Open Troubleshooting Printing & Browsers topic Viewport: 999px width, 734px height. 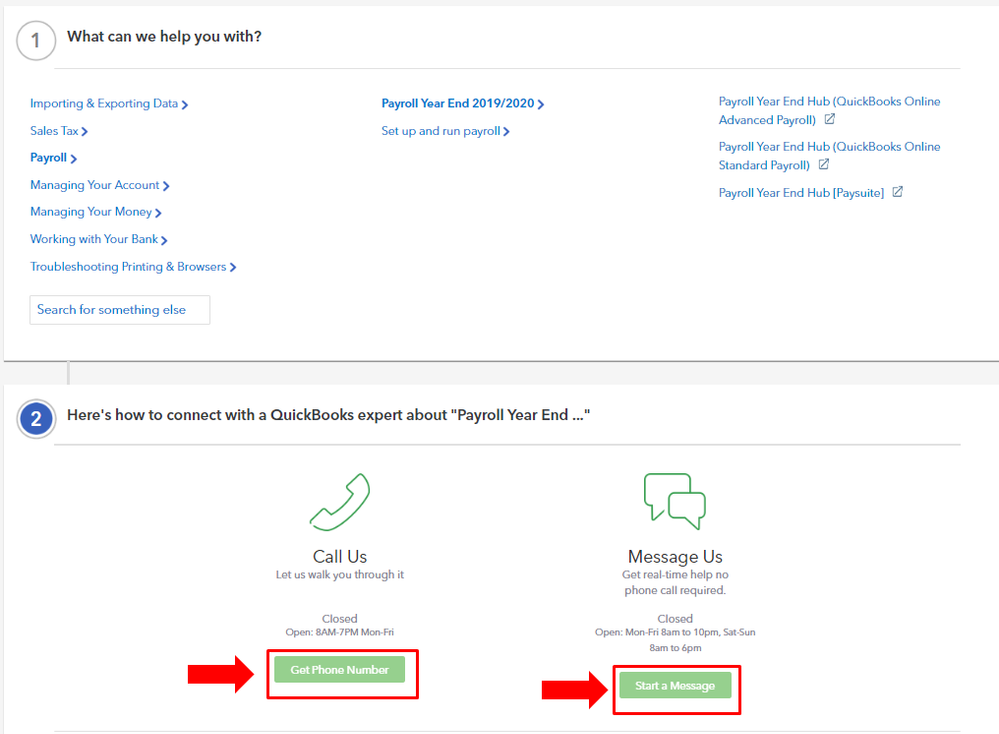coord(133,266)
